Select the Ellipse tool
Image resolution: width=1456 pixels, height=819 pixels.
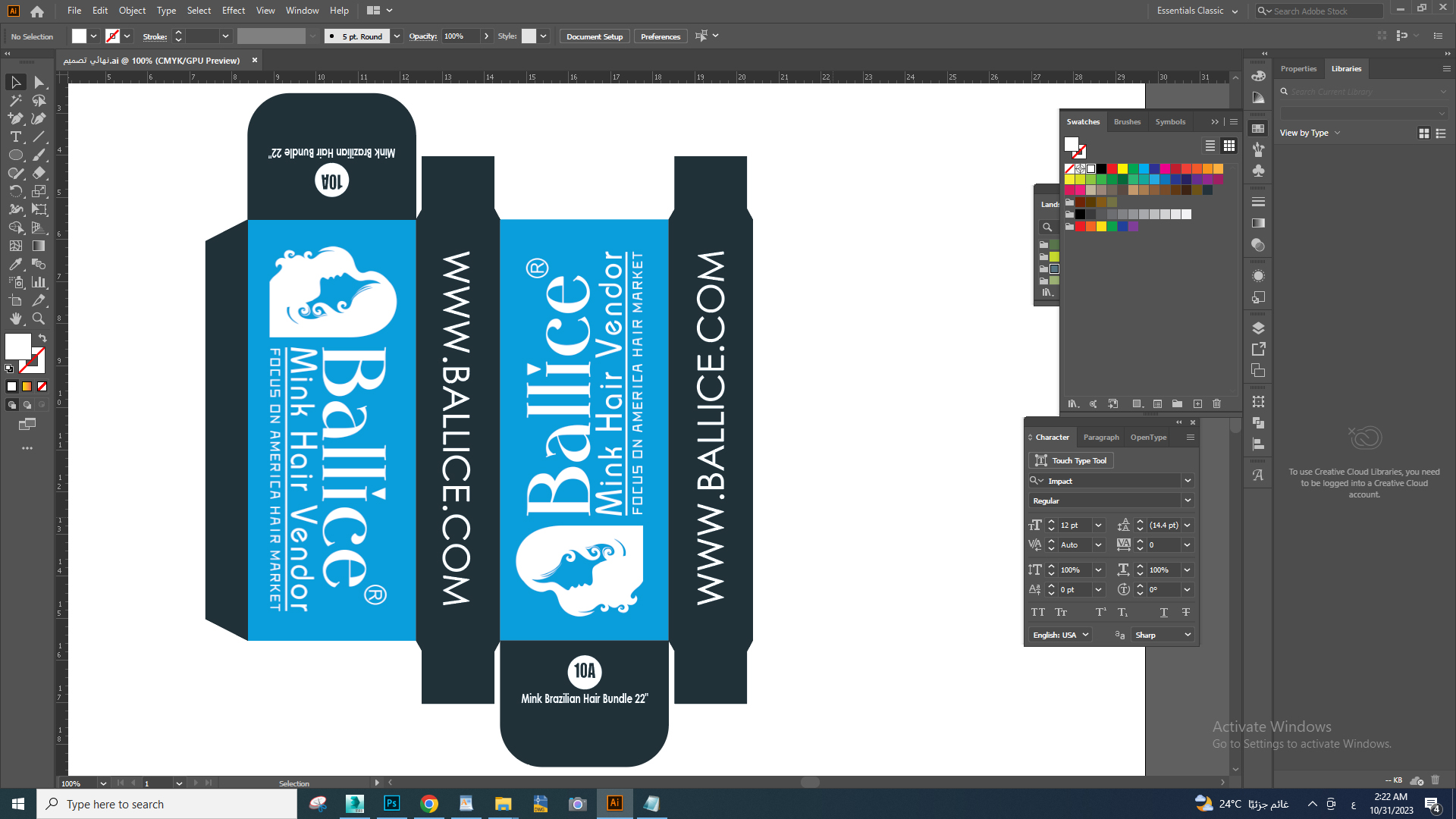tap(15, 155)
